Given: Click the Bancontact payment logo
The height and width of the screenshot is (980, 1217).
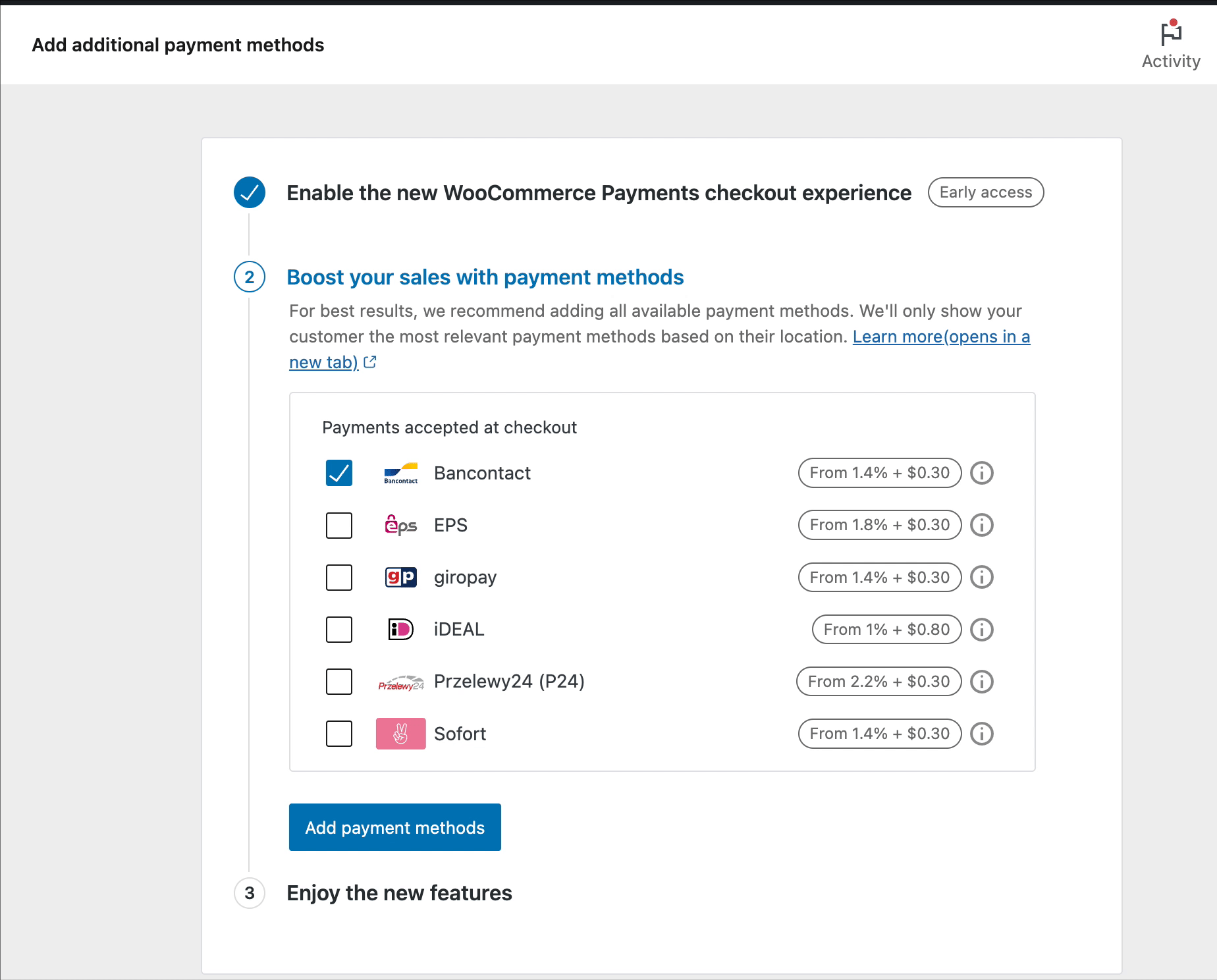Looking at the screenshot, I should click(399, 472).
